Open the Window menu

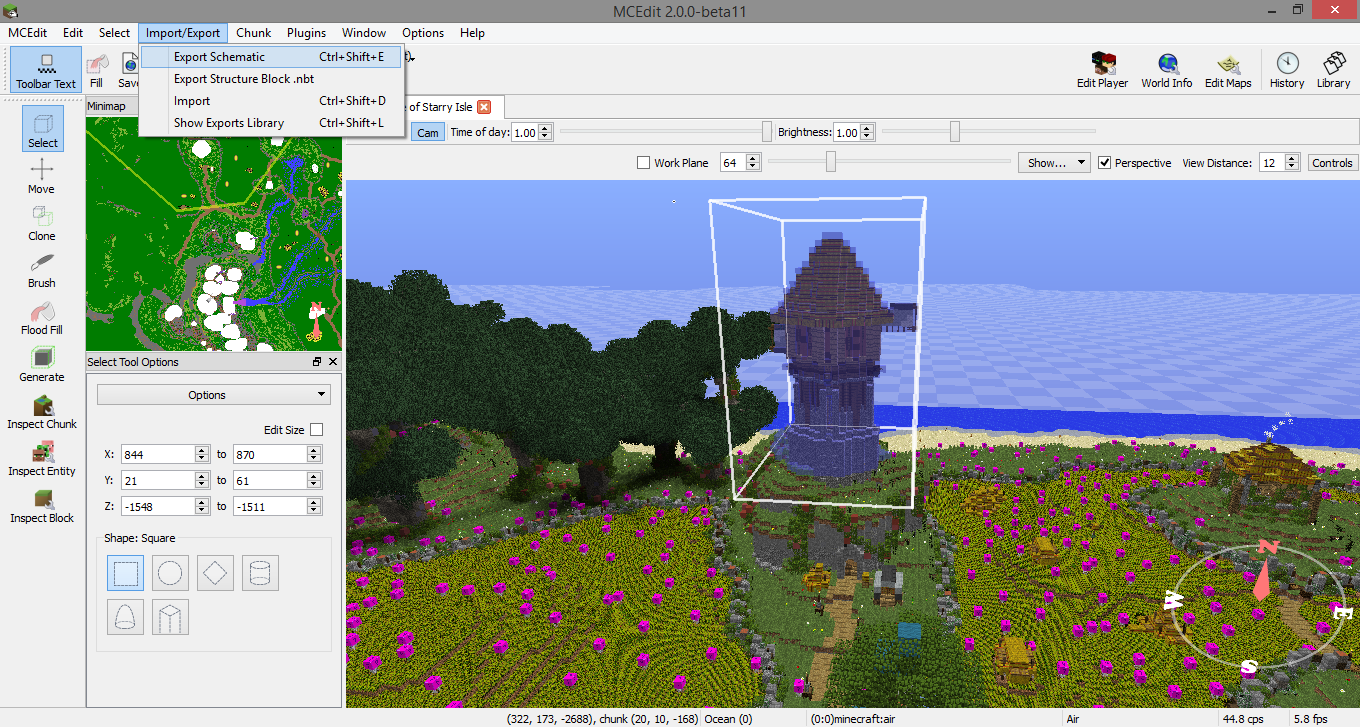pos(364,33)
